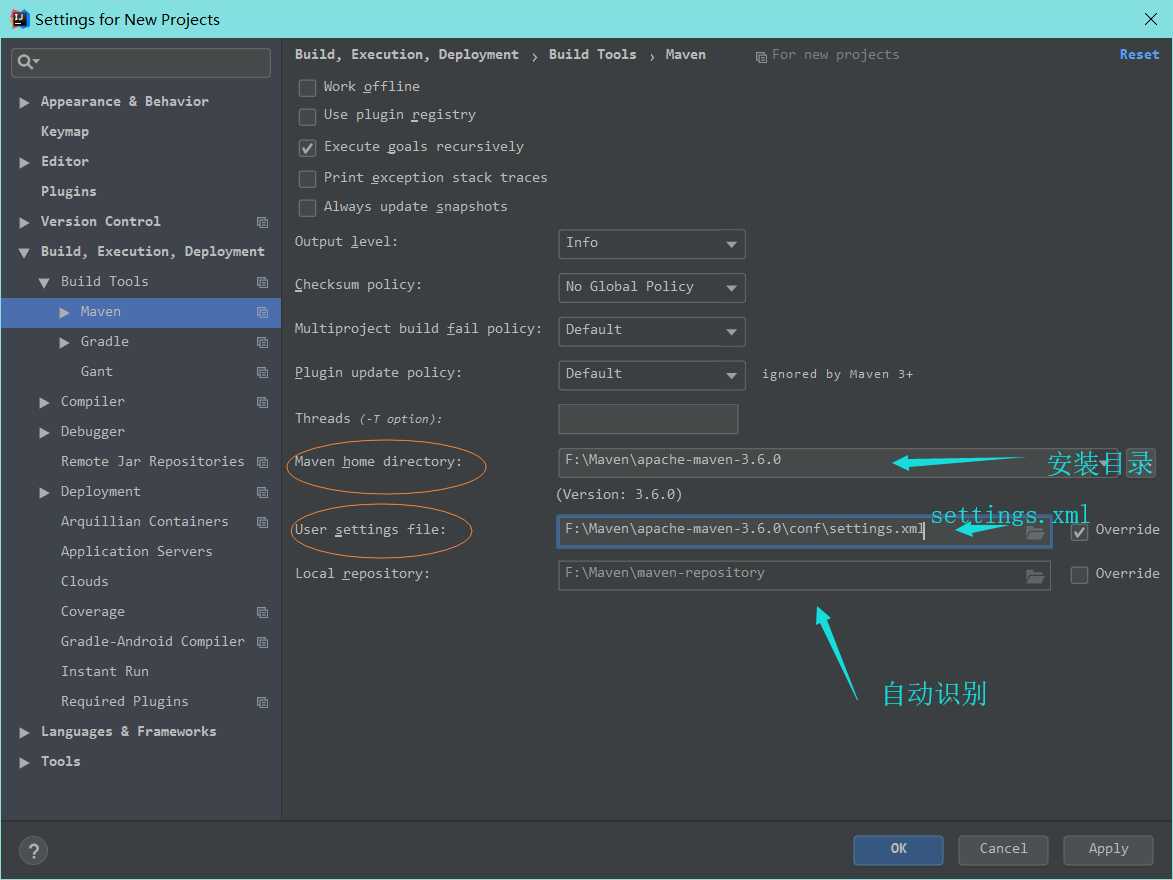Screen dimensions: 1173x880
Task: Check Override for Local repository
Action: (x=1079, y=575)
